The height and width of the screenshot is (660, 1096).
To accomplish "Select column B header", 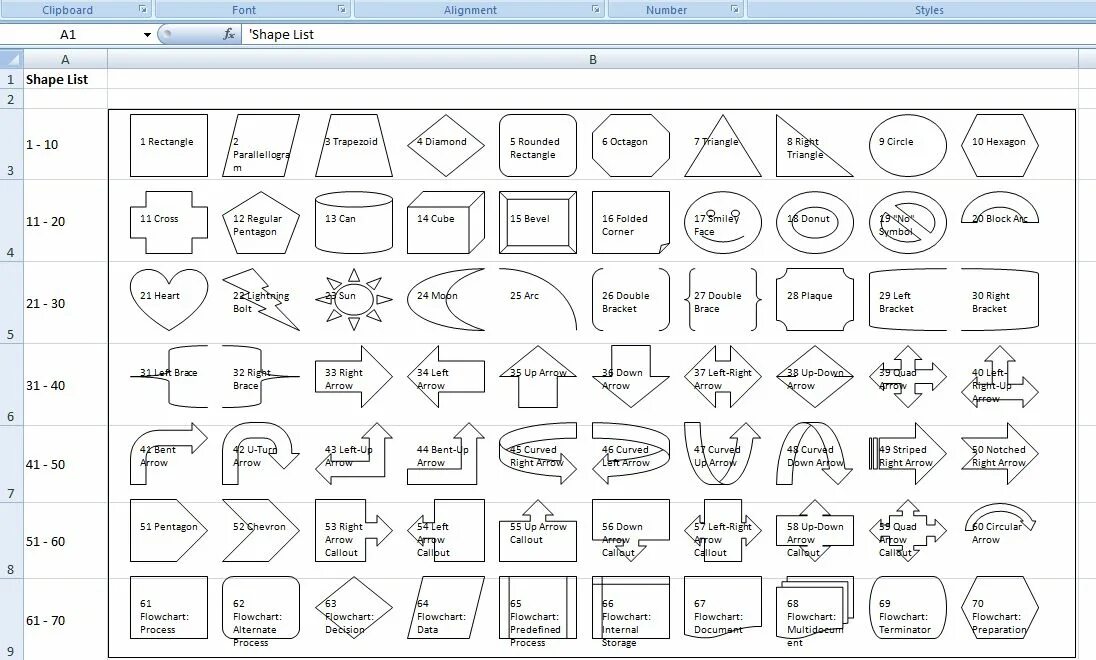I will click(593, 59).
